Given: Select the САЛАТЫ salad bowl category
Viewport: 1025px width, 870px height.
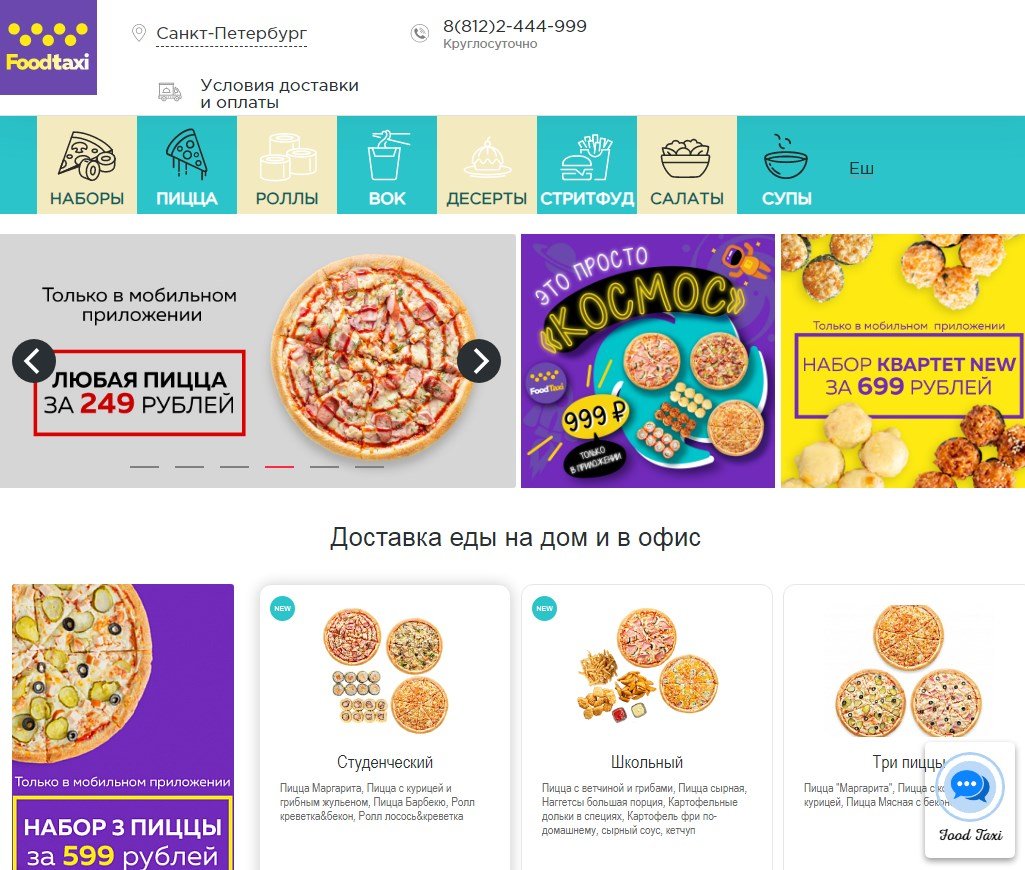Looking at the screenshot, I should point(687,165).
